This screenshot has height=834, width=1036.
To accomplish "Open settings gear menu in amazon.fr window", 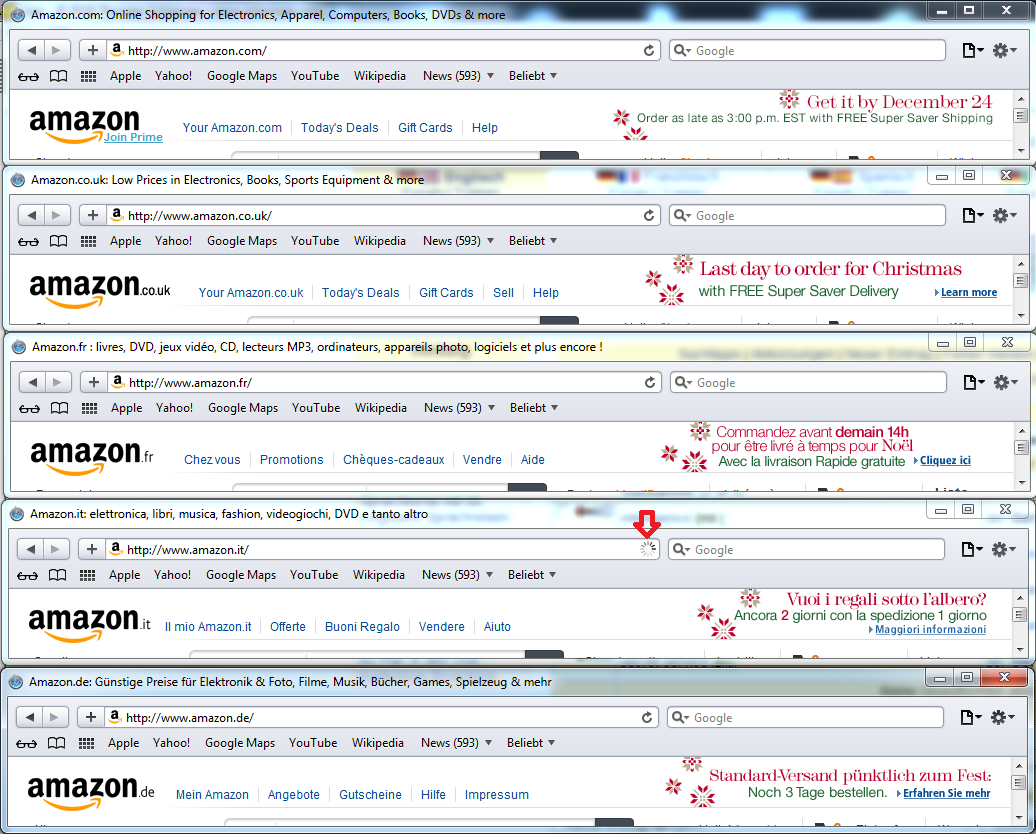I will (1006, 383).
